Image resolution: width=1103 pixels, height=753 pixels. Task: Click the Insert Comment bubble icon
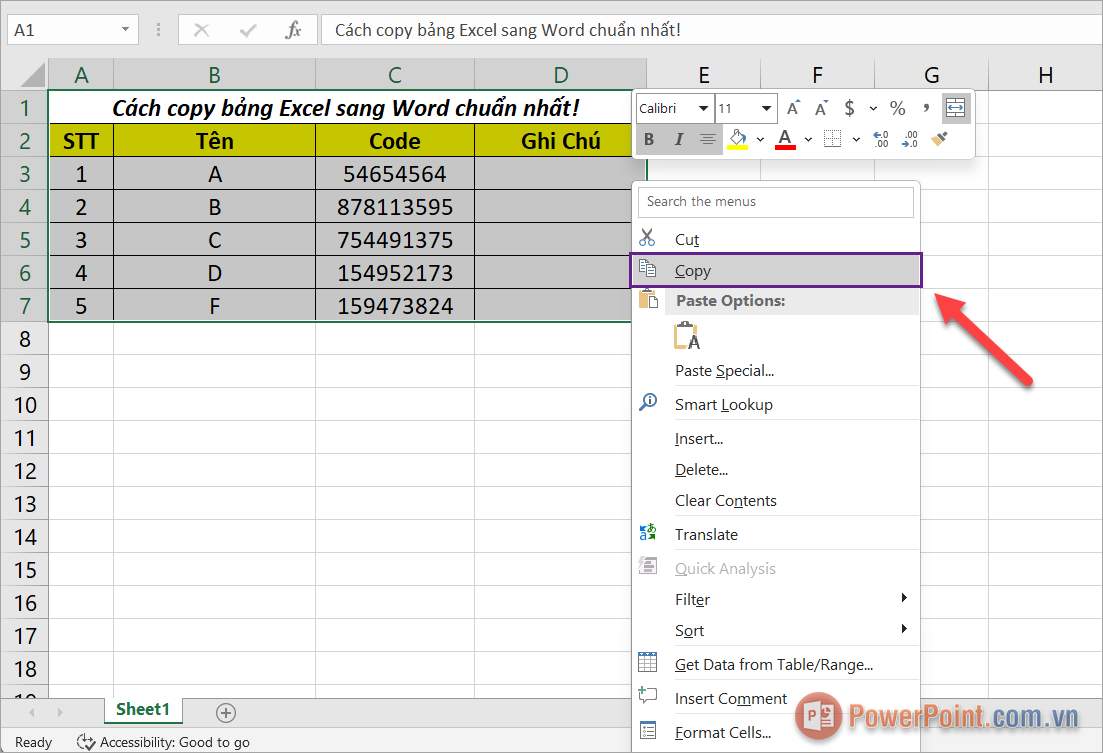click(x=647, y=696)
